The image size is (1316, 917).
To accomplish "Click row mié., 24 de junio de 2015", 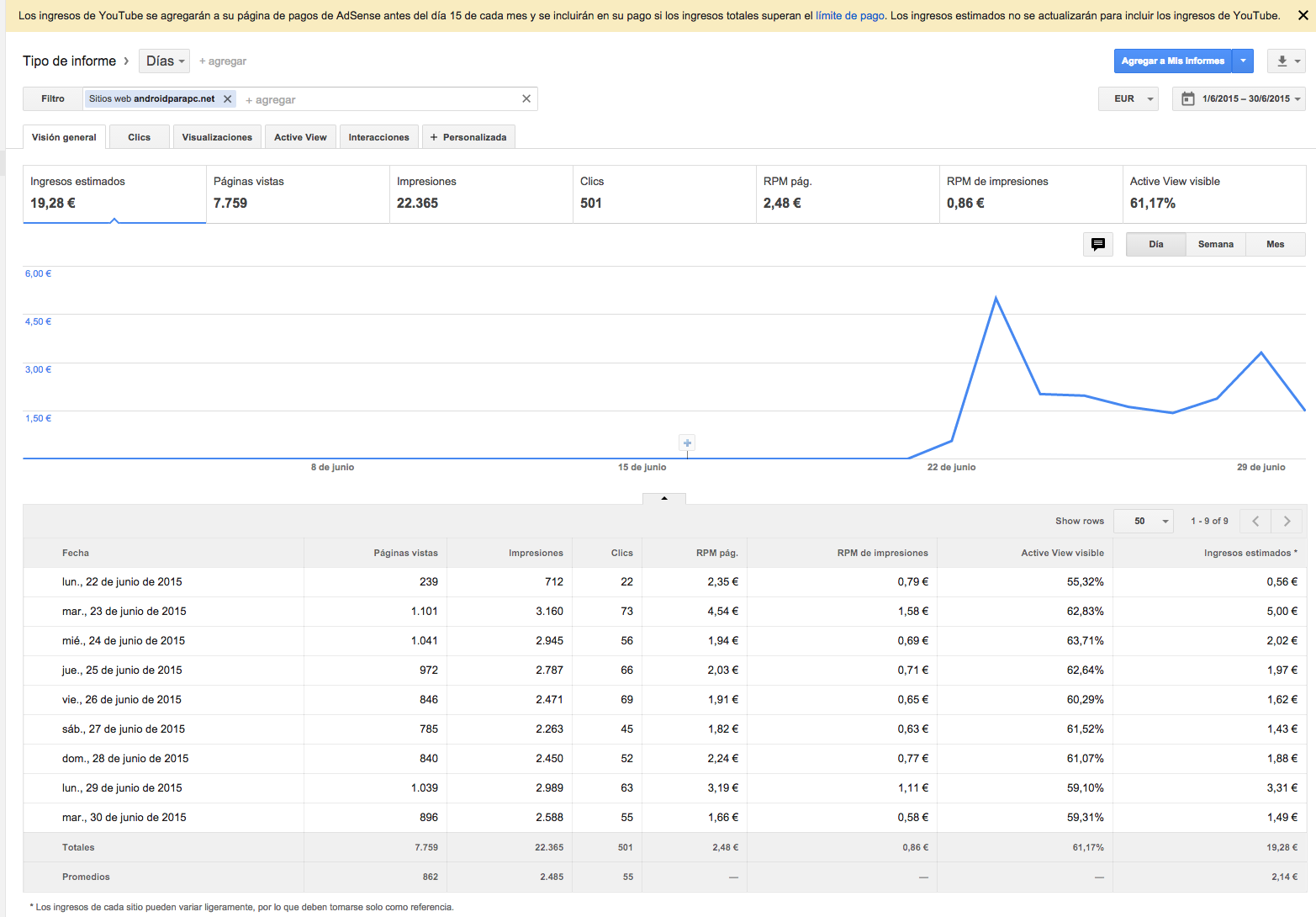I will pyautogui.click(x=664, y=641).
